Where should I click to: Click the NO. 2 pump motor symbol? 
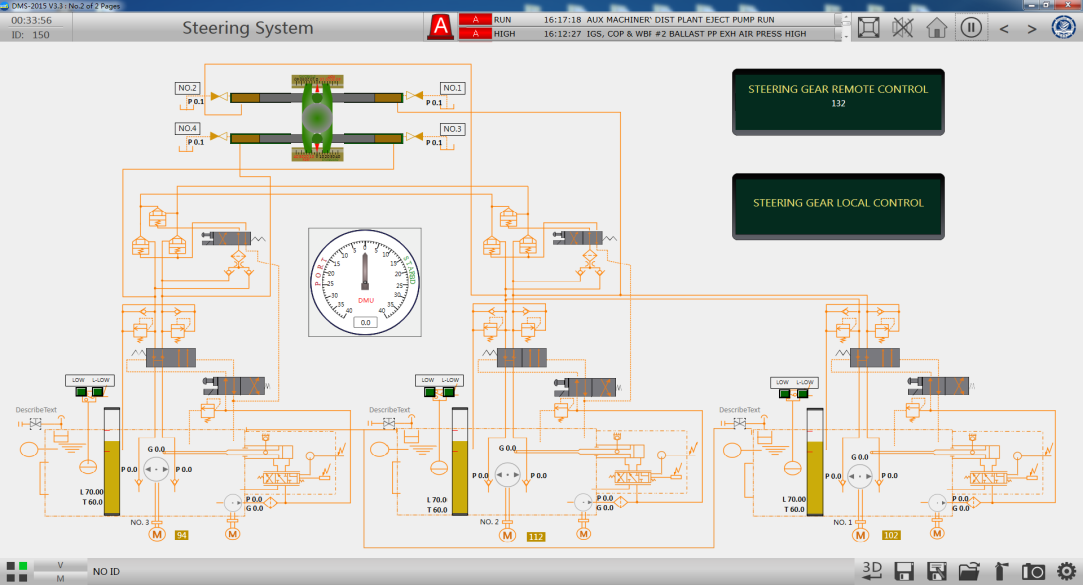click(x=506, y=536)
